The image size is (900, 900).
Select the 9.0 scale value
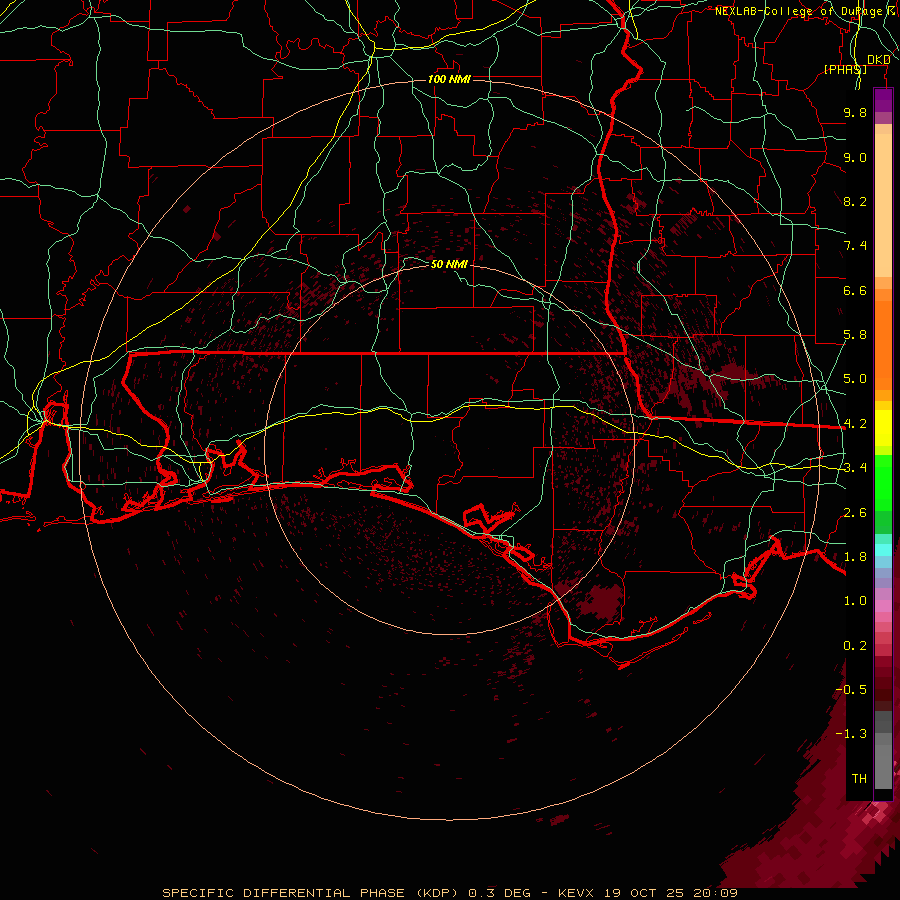[x=855, y=157]
